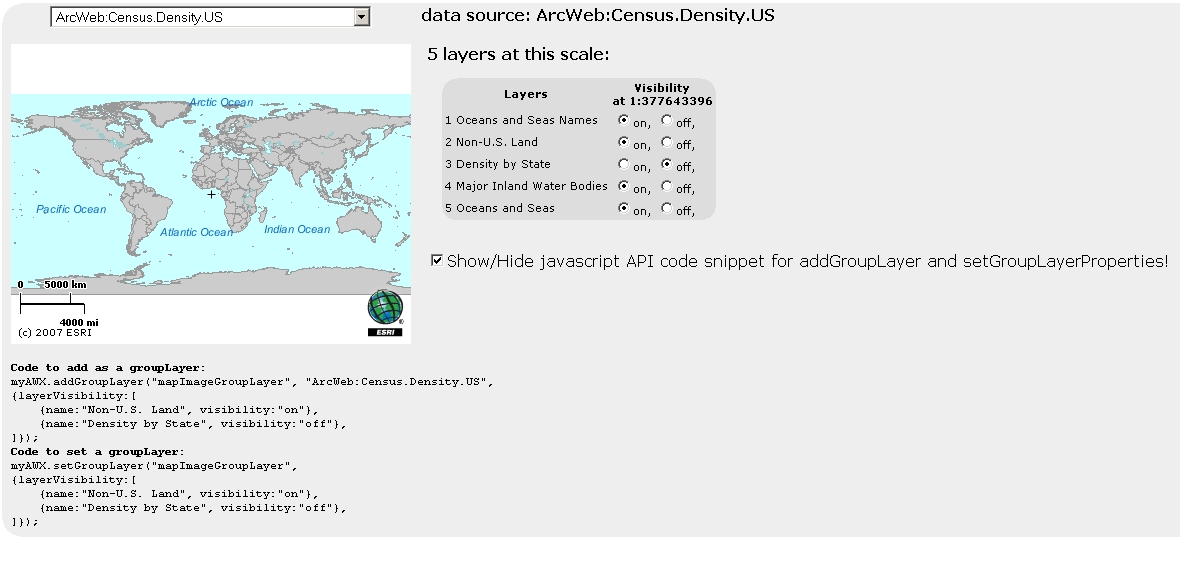Click the Visibility at 1:377643396 header
1180x569 pixels.
click(662, 94)
